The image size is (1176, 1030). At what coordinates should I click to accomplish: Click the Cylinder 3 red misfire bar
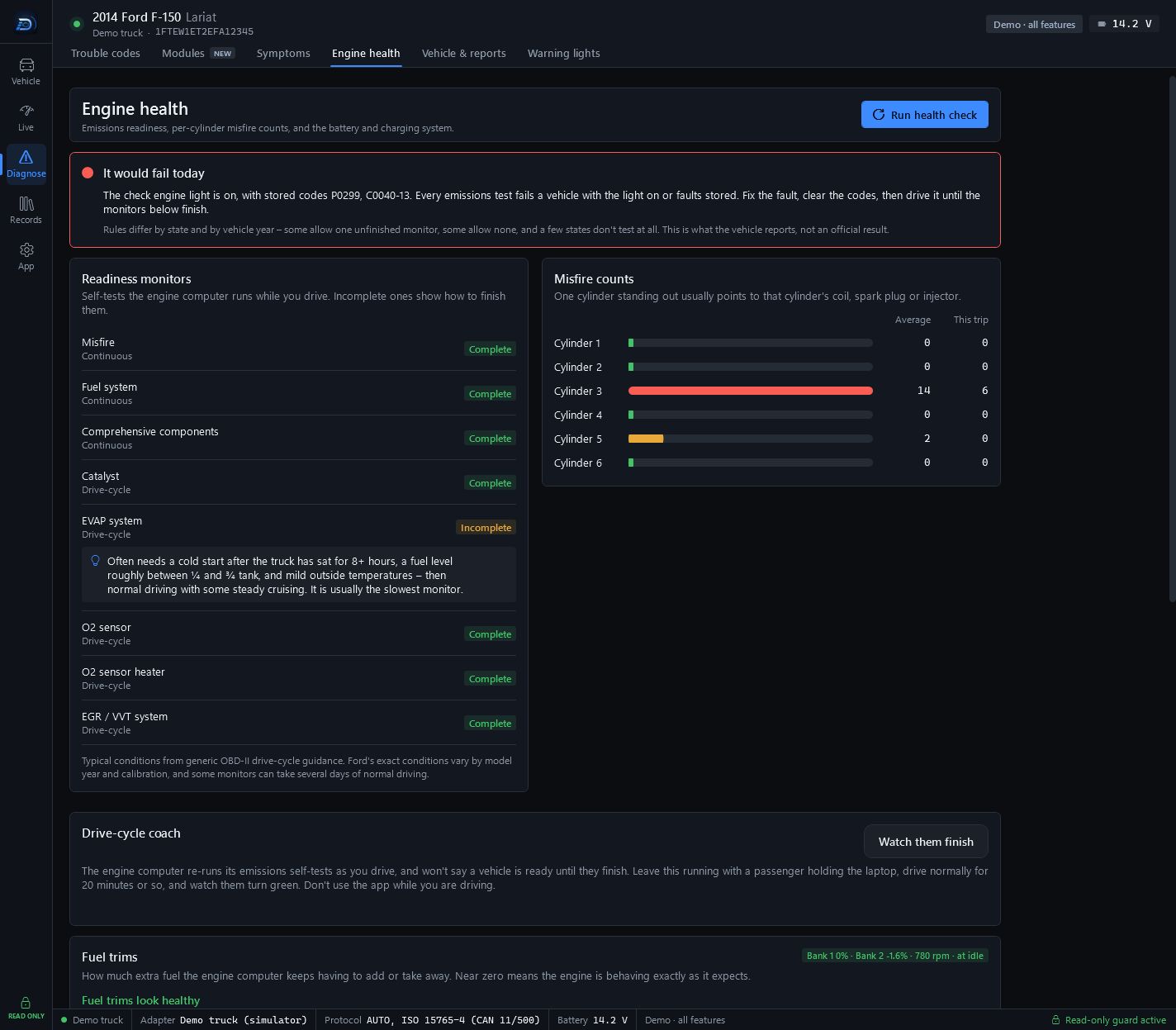(x=751, y=391)
